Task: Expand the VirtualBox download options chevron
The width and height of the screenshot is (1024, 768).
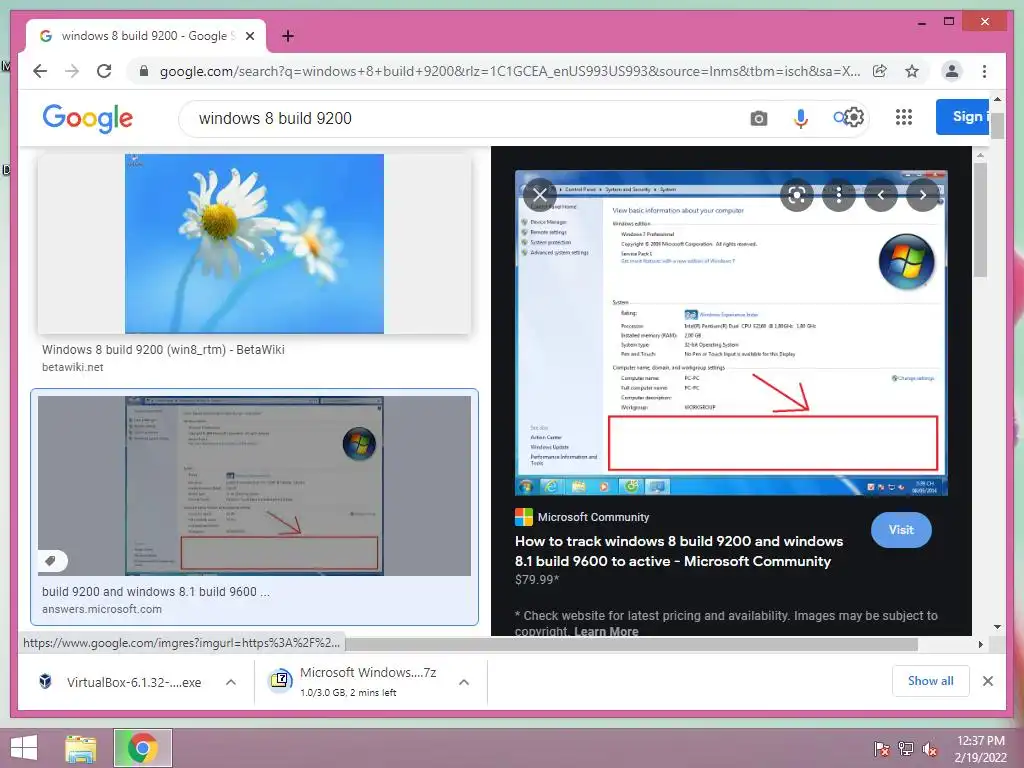Action: tap(231, 682)
